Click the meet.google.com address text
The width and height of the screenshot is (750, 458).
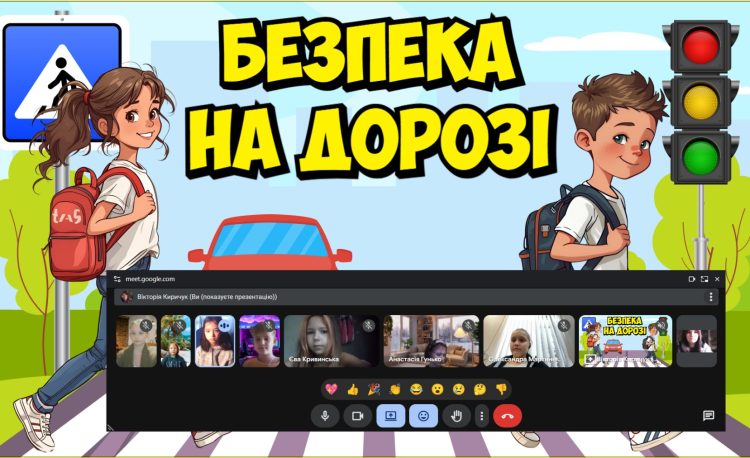point(150,279)
